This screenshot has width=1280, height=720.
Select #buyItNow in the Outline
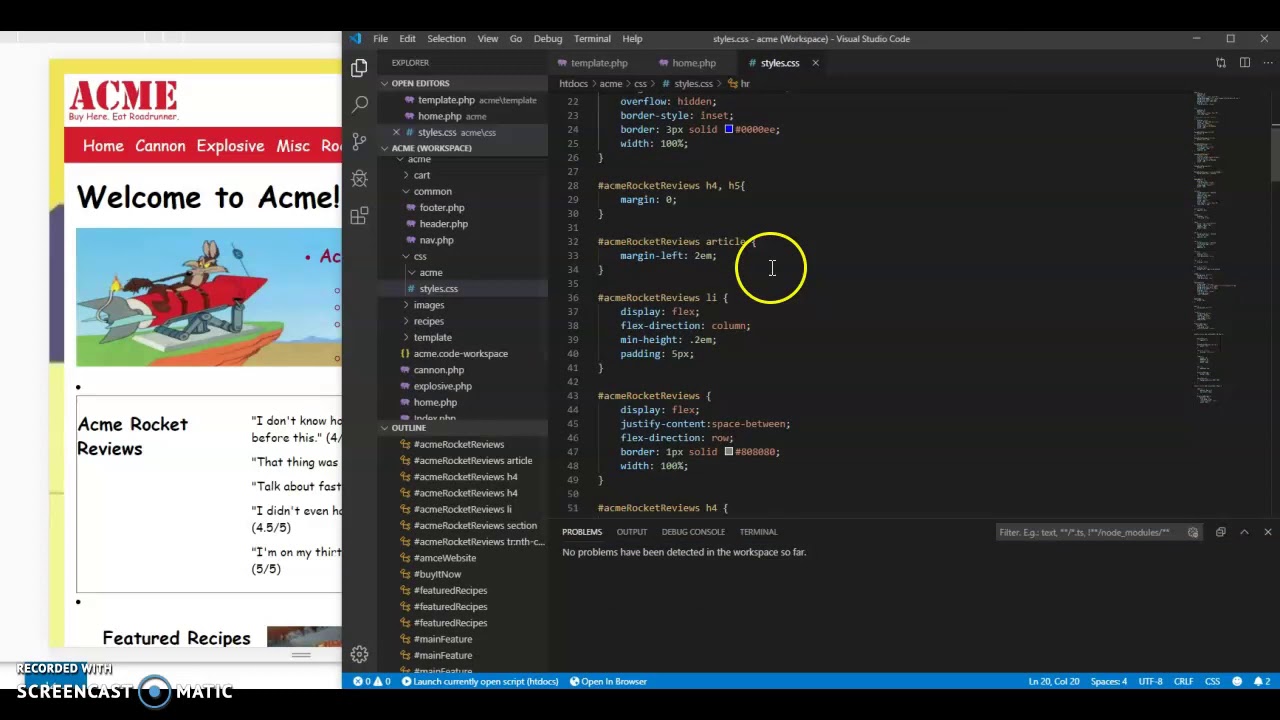pyautogui.click(x=437, y=574)
